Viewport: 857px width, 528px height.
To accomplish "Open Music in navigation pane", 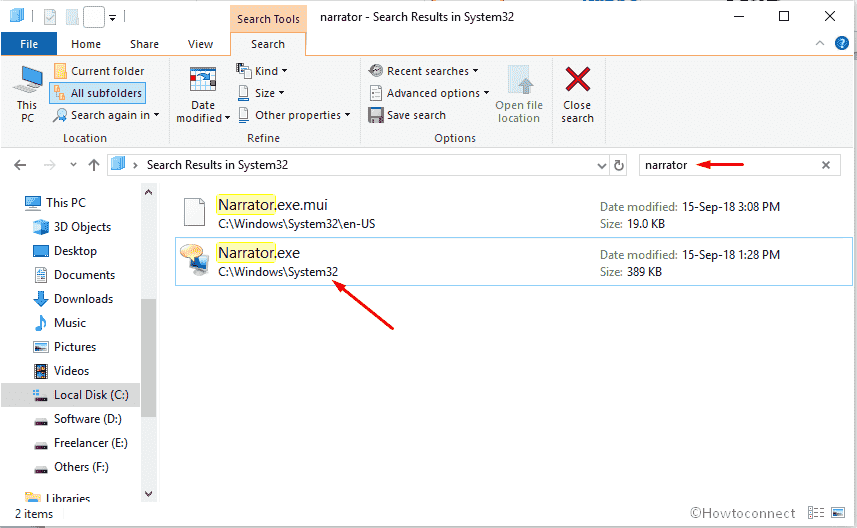I will pyautogui.click(x=60, y=323).
